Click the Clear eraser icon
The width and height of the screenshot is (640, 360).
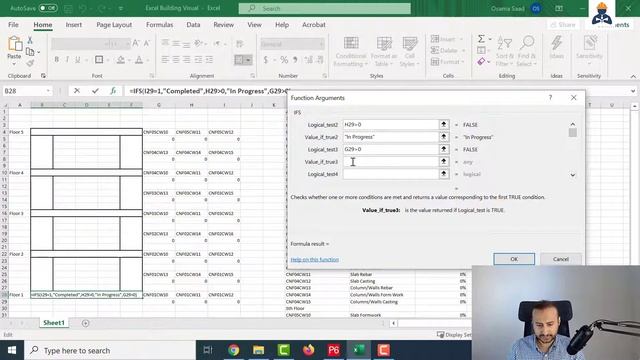[x=482, y=62]
